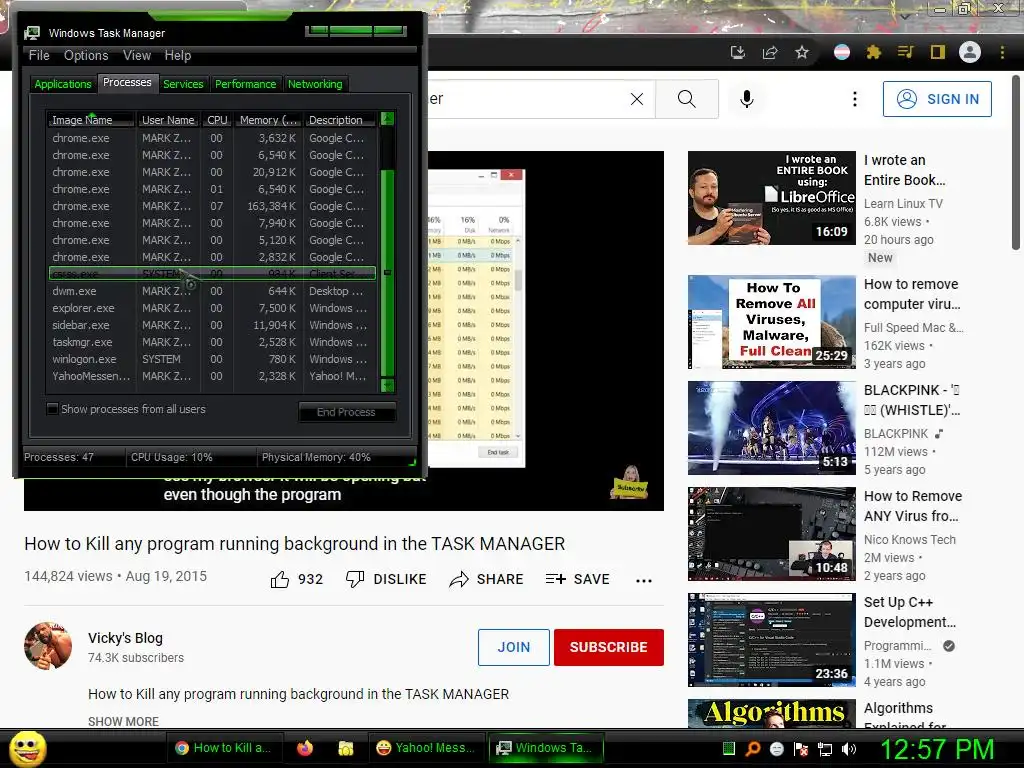The width and height of the screenshot is (1024, 768).
Task: Click the smiley Start button
Action: (x=27, y=748)
